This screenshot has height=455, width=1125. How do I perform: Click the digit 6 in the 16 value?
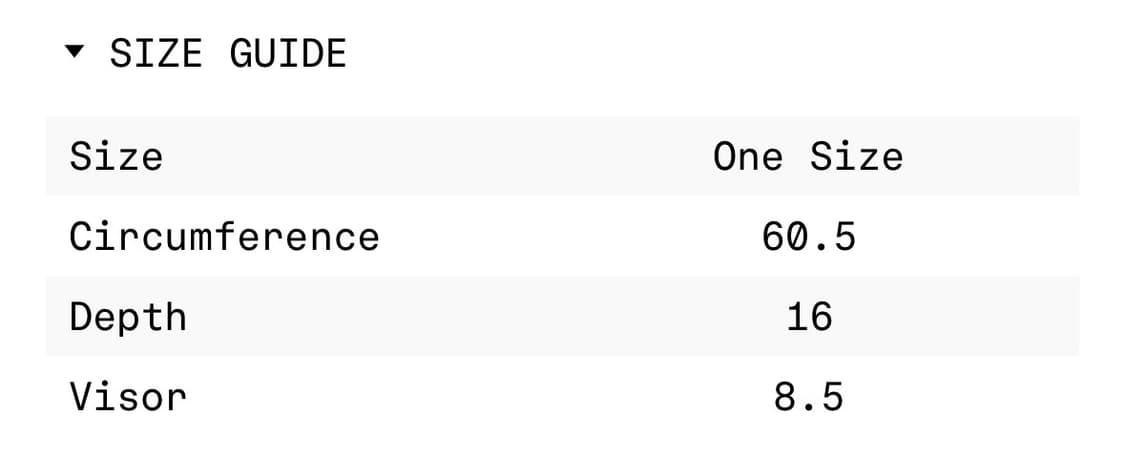tap(820, 317)
